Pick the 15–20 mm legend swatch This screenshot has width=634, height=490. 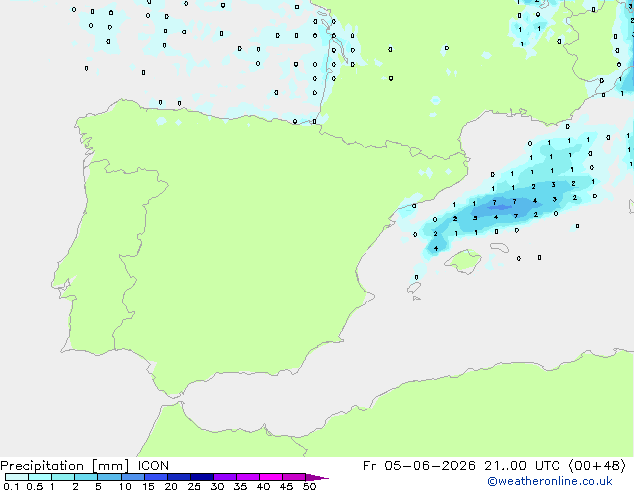tap(156, 477)
